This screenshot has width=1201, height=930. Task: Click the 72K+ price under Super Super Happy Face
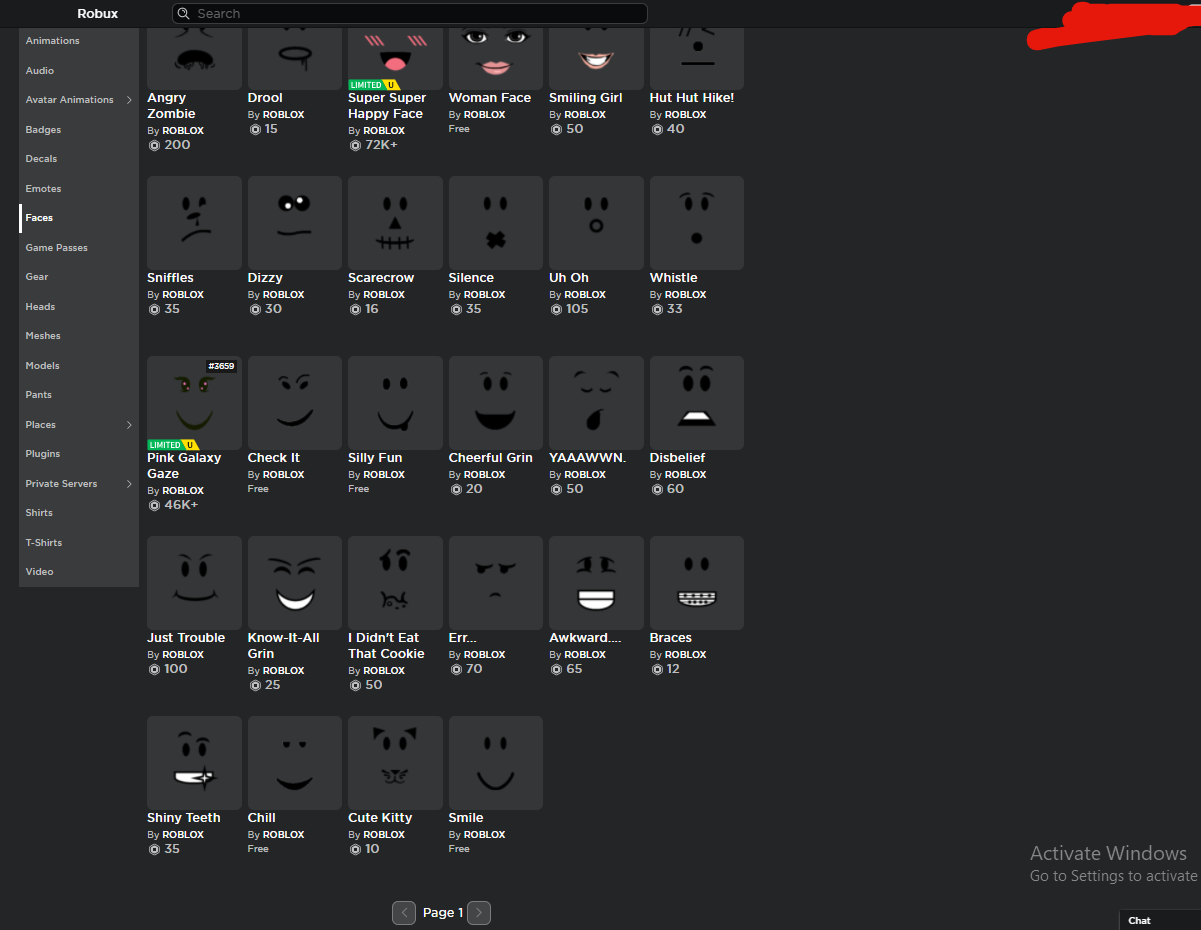[x=381, y=145]
